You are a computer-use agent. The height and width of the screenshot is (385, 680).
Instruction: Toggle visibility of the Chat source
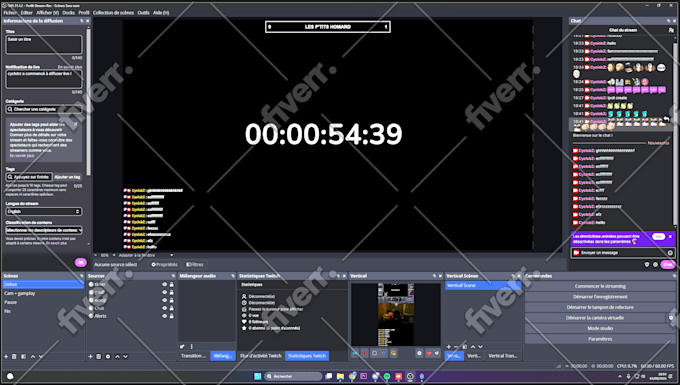tap(164, 308)
